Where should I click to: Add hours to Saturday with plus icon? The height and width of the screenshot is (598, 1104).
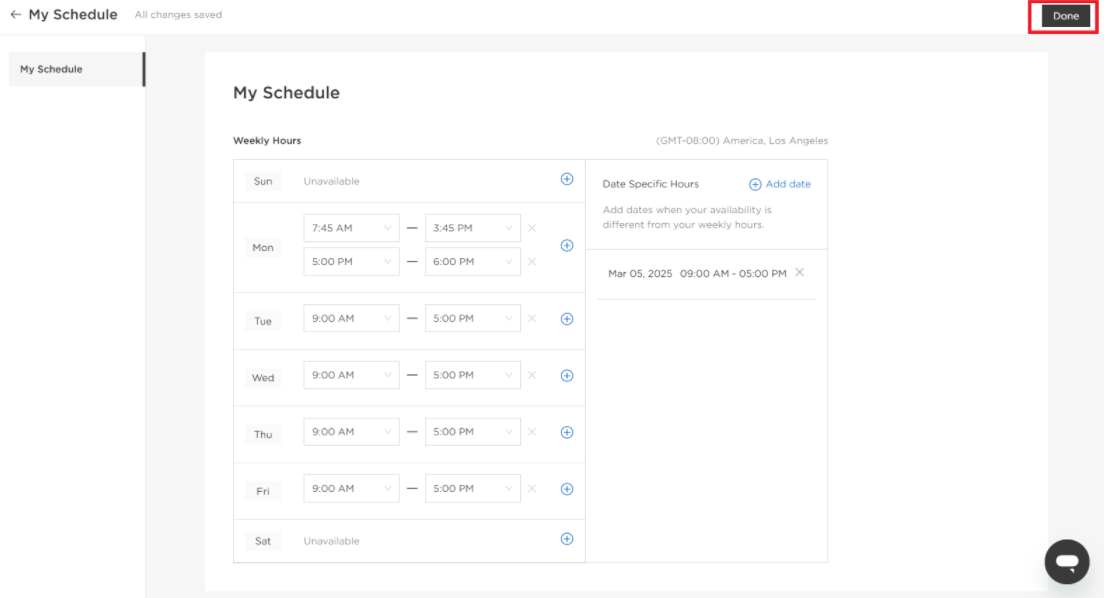coord(567,539)
